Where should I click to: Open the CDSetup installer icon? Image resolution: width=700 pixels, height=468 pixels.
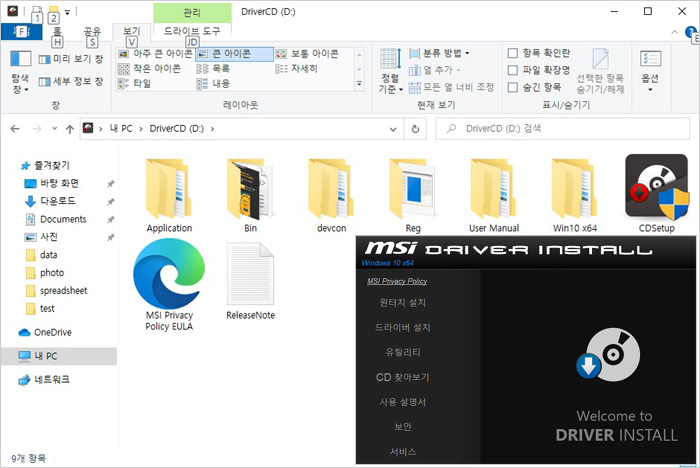(656, 188)
